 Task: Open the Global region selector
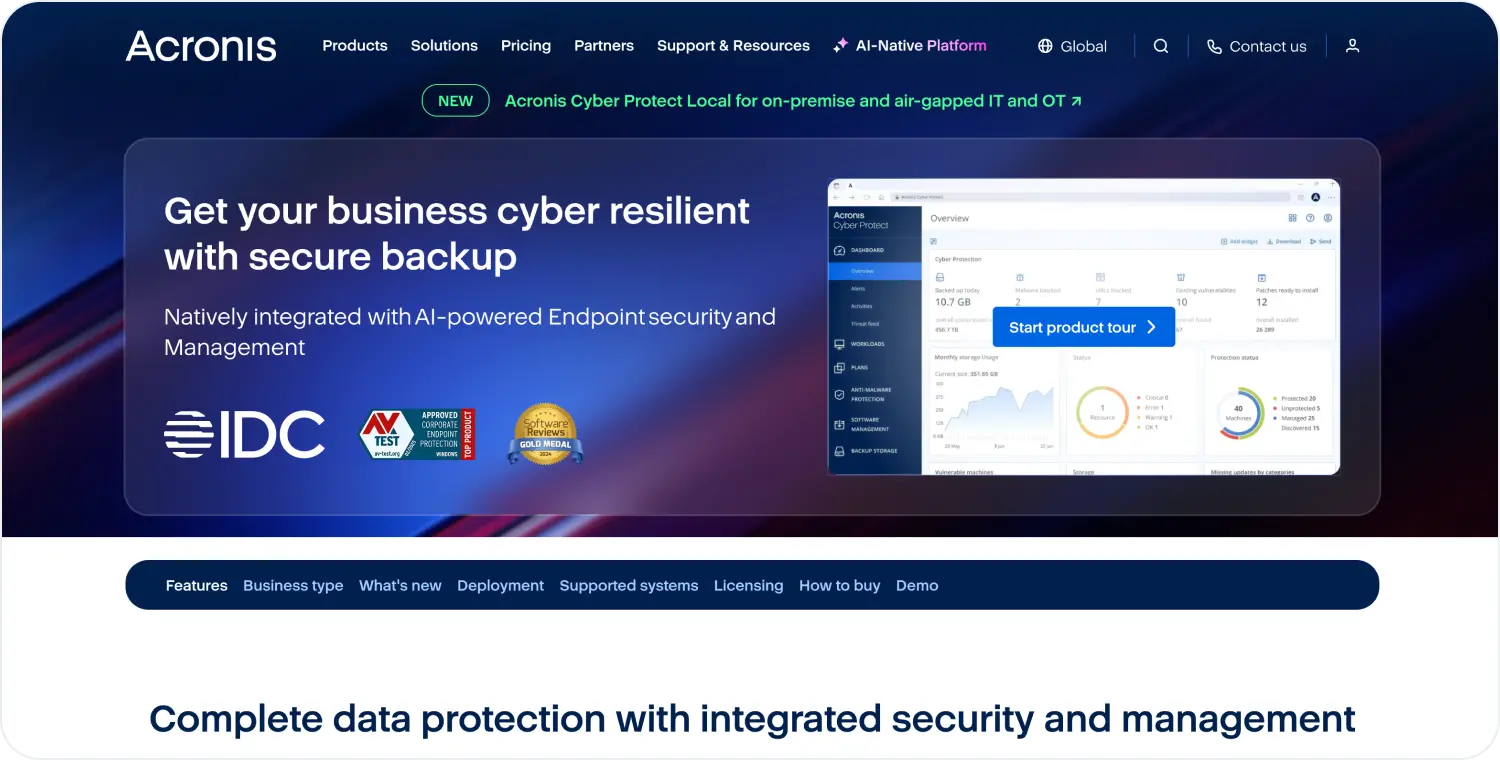point(1072,46)
